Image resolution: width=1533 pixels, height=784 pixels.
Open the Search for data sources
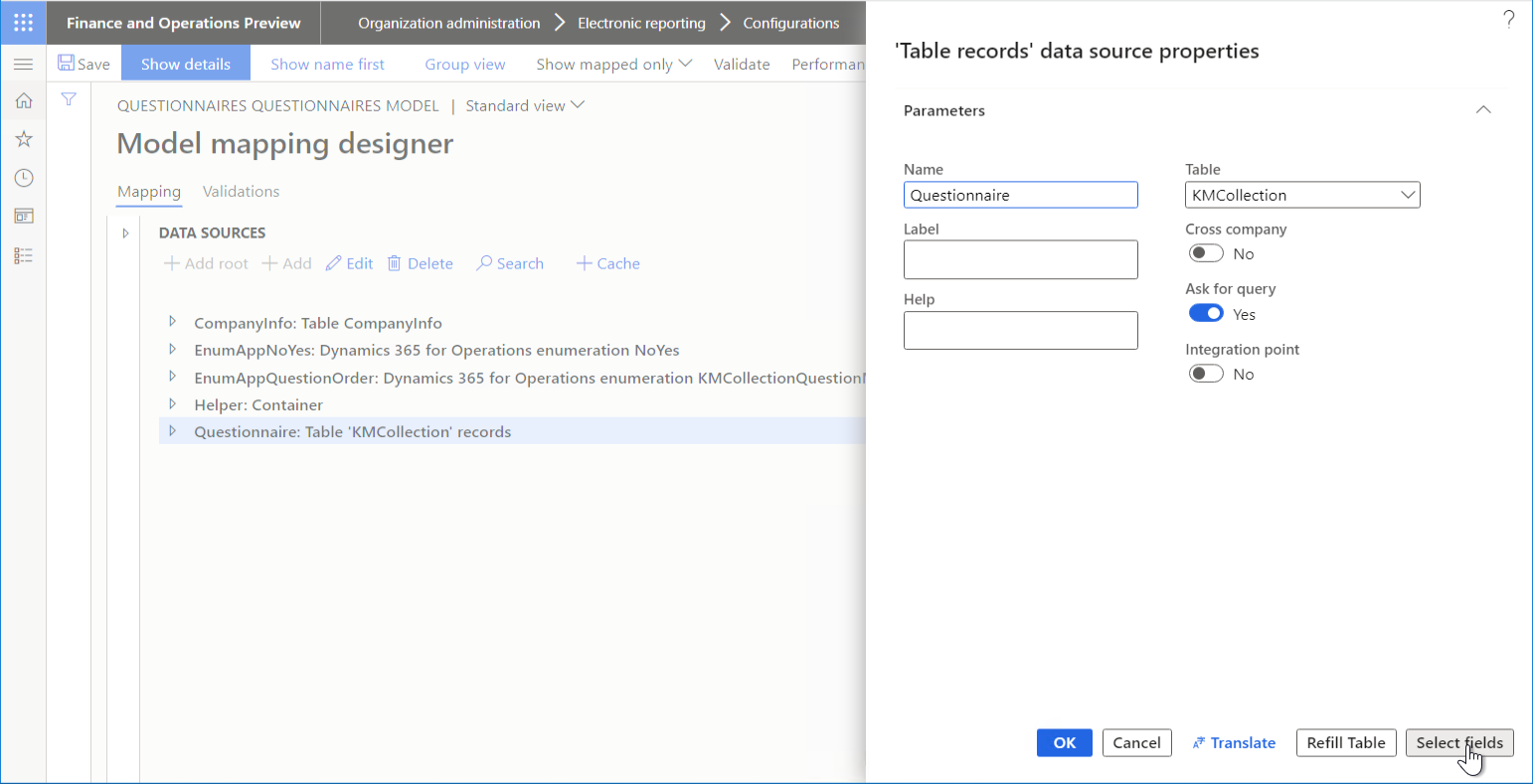click(x=509, y=262)
